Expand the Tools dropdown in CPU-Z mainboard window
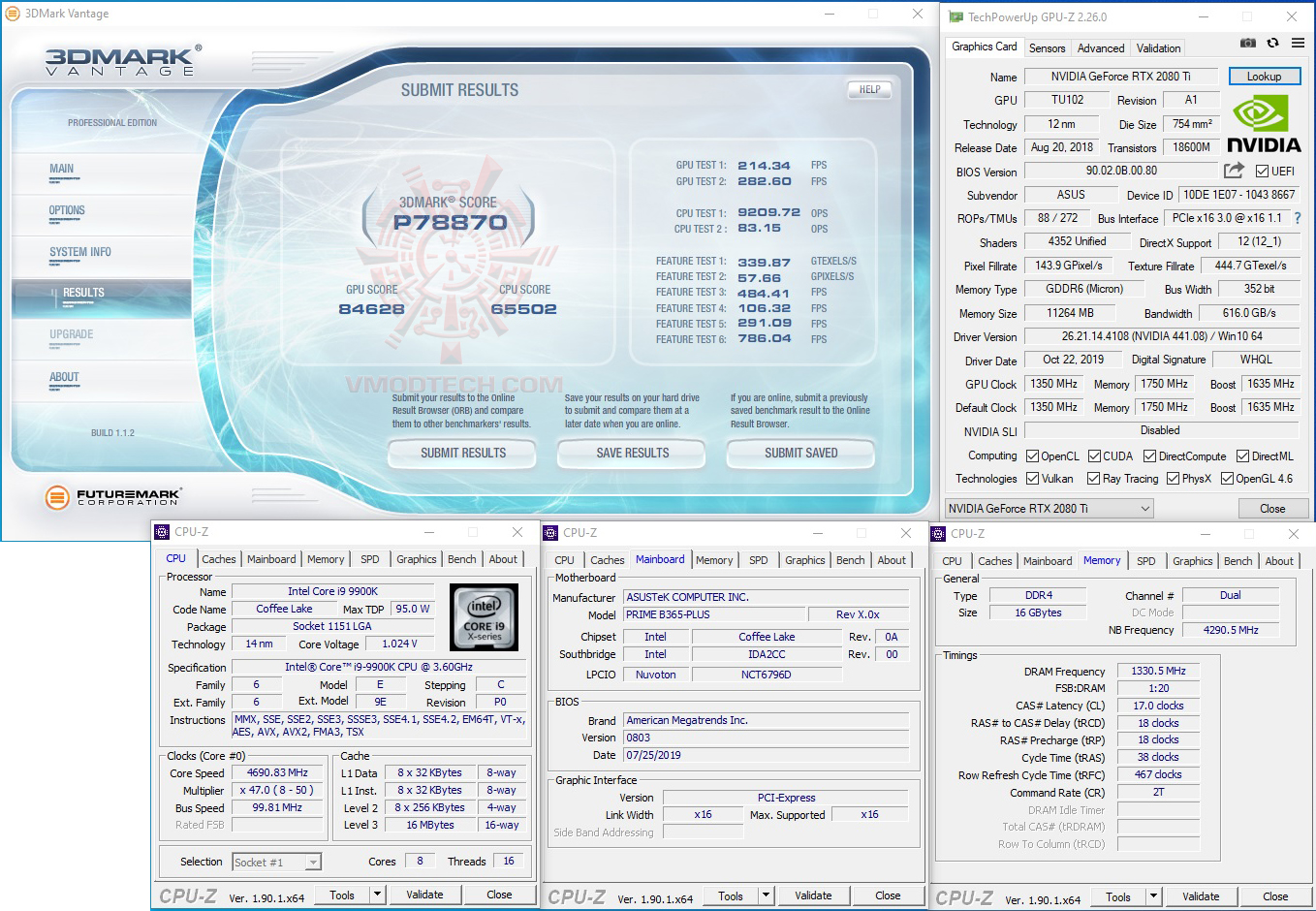Image resolution: width=1316 pixels, height=911 pixels. tap(765, 895)
